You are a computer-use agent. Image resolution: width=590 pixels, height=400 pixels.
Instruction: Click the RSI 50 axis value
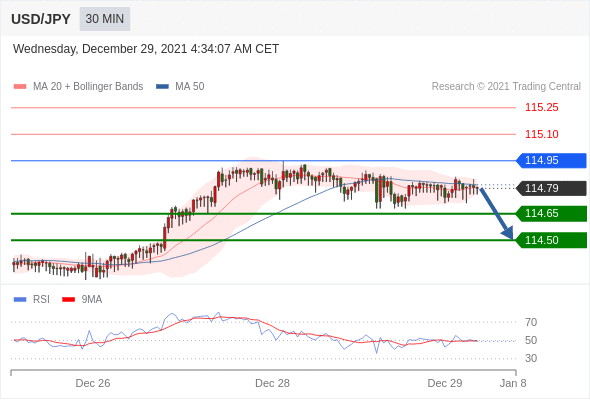coord(531,341)
